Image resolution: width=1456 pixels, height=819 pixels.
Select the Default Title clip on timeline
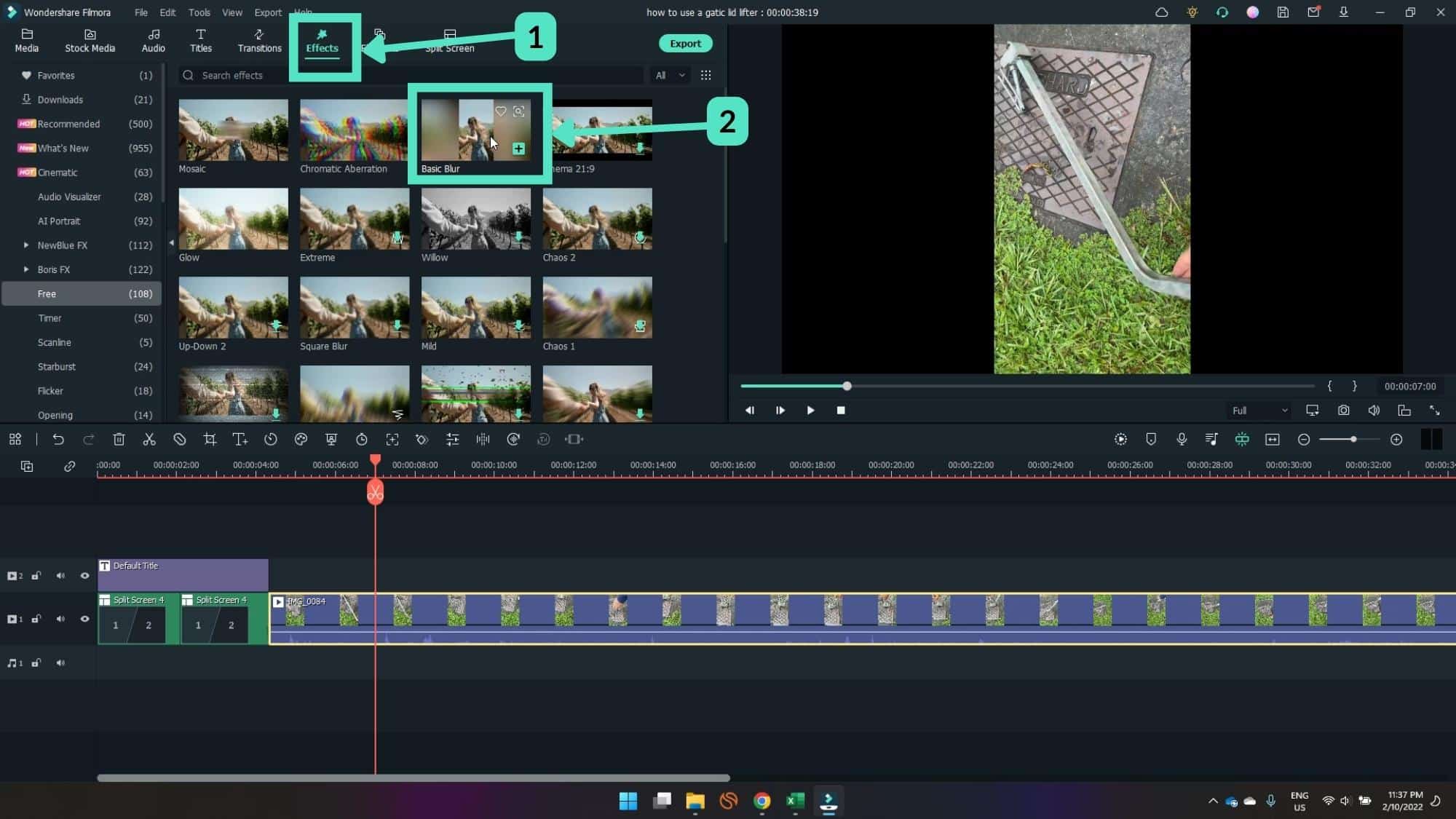pyautogui.click(x=183, y=575)
